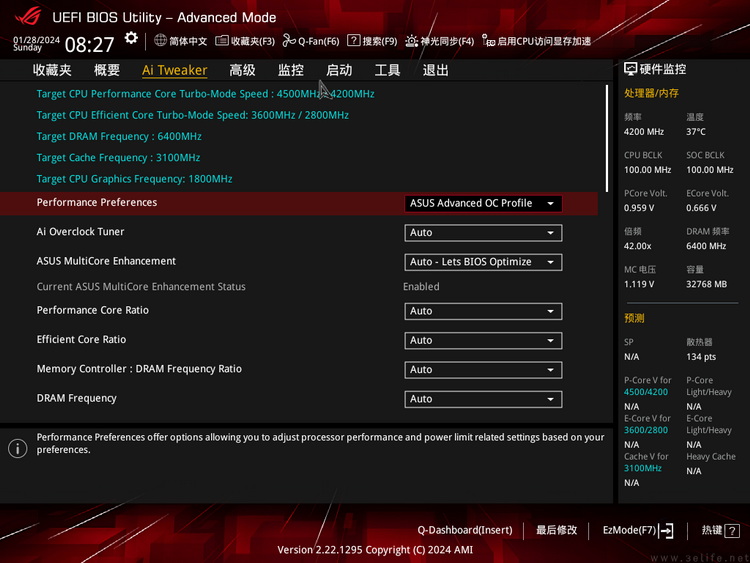Image resolution: width=750 pixels, height=563 pixels.
Task: Click the 4500/4200 P-Core prediction value
Action: [646, 392]
